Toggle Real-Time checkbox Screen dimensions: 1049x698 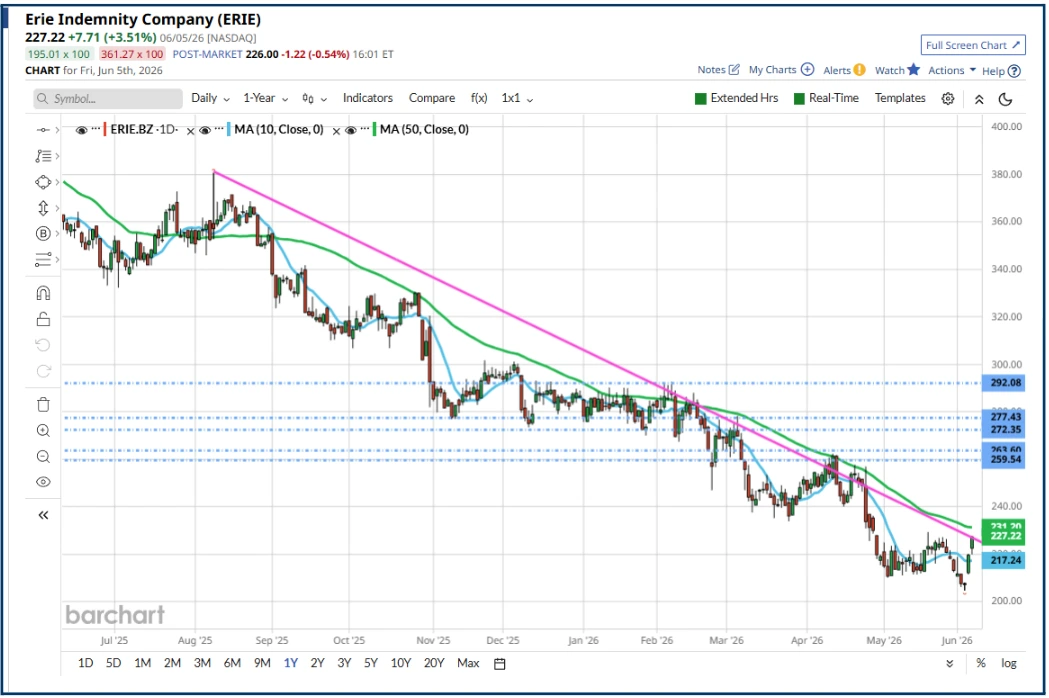point(799,99)
